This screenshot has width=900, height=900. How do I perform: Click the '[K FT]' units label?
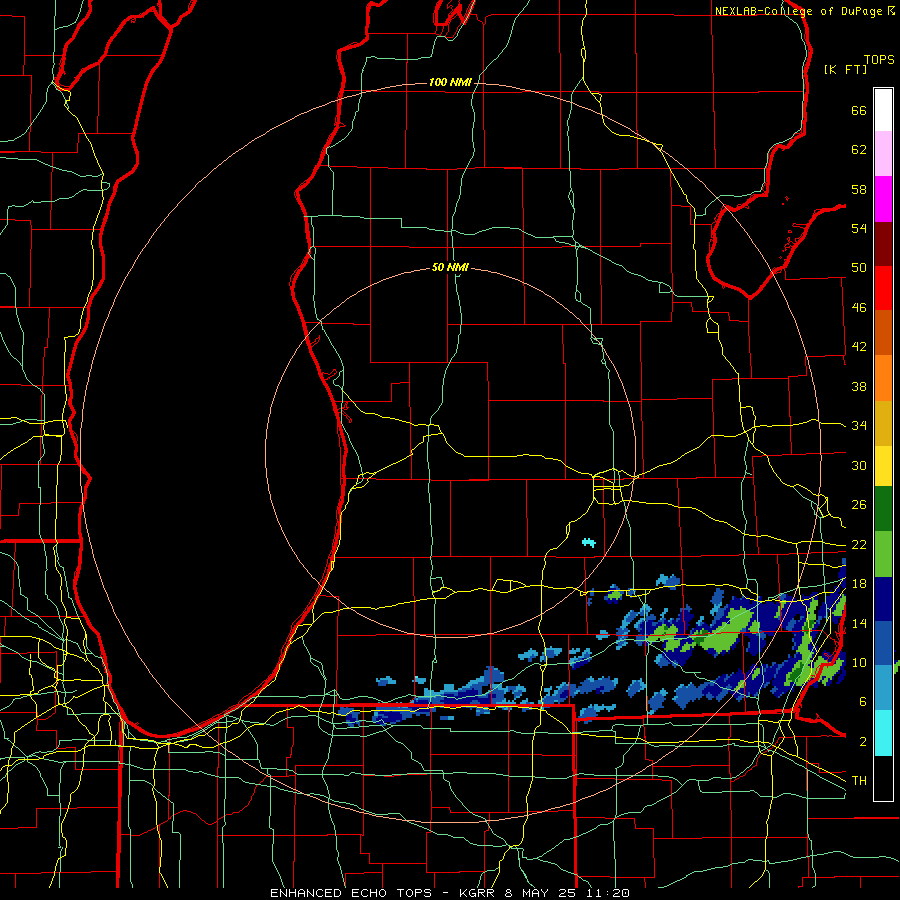pyautogui.click(x=845, y=70)
